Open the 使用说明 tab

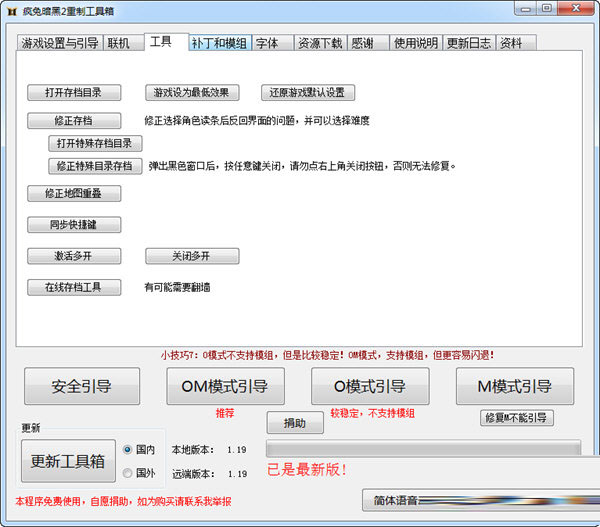click(416, 43)
